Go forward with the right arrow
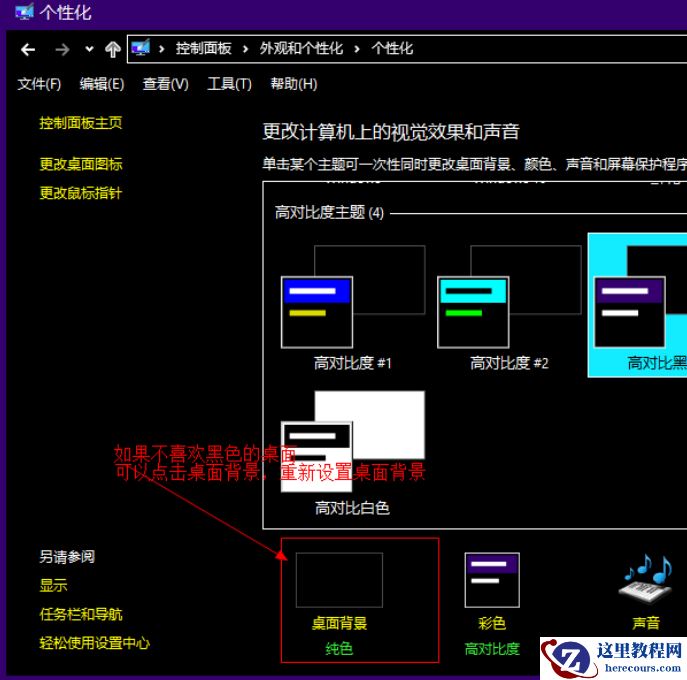Screen dimensions: 687x680 (62, 50)
